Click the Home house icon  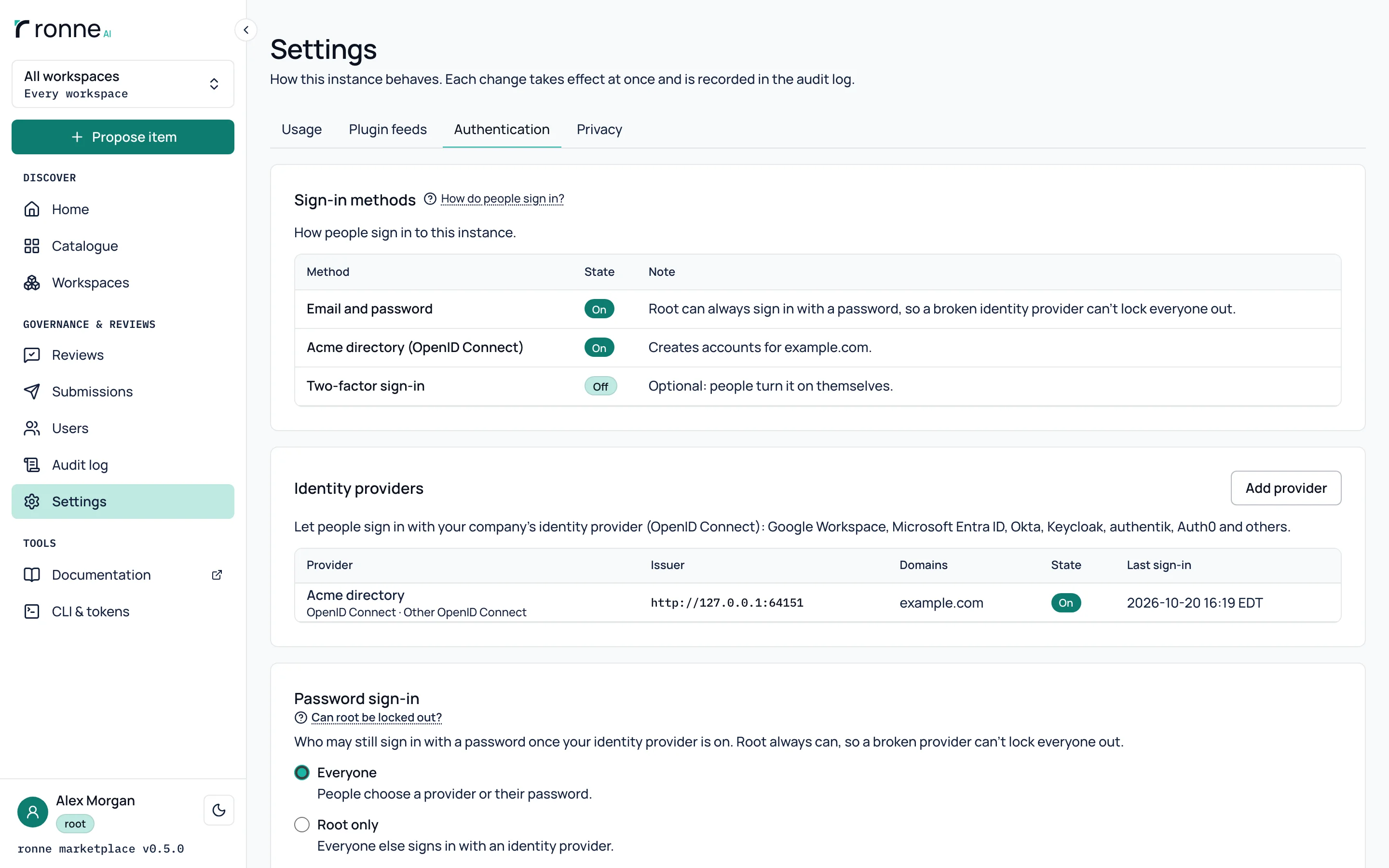click(31, 209)
